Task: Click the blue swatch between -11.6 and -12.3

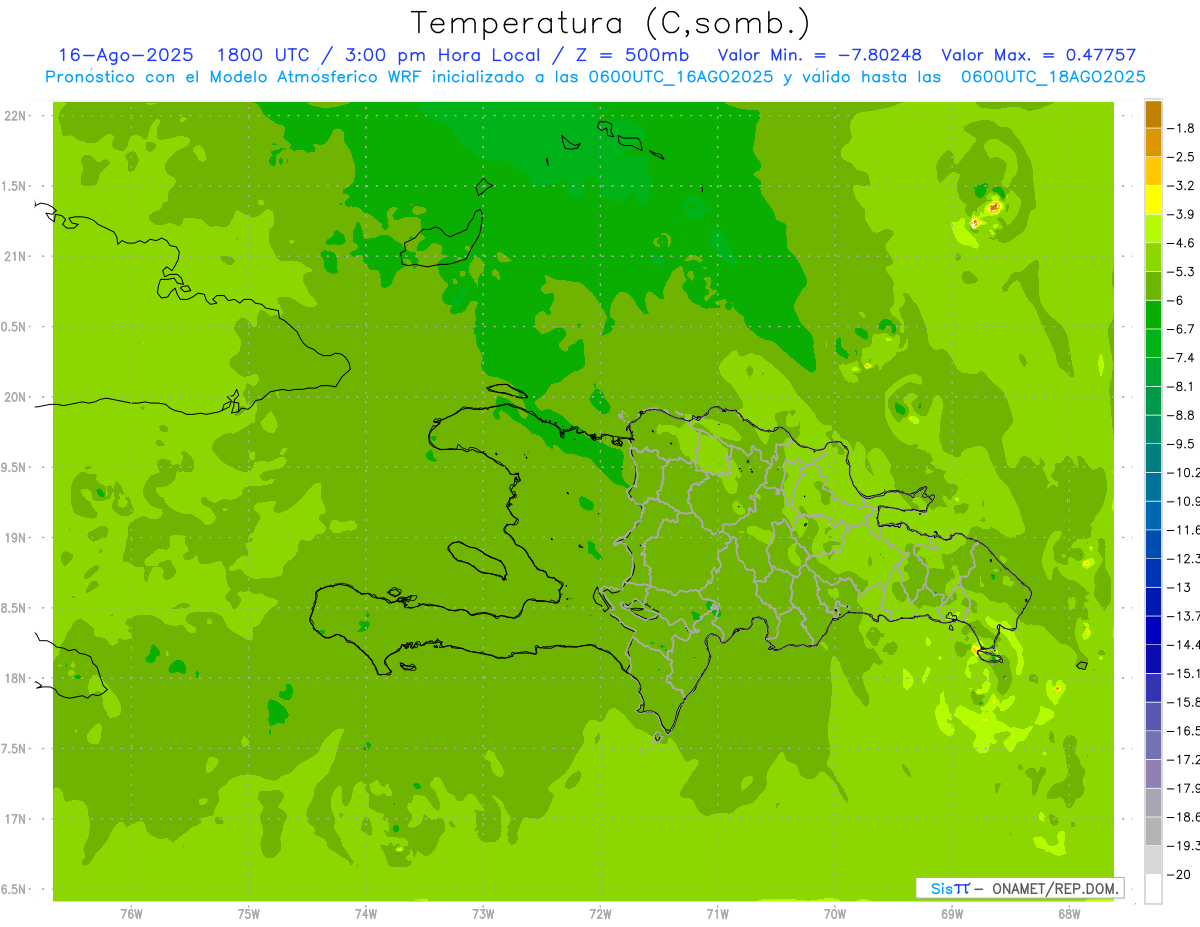Action: point(1153,544)
